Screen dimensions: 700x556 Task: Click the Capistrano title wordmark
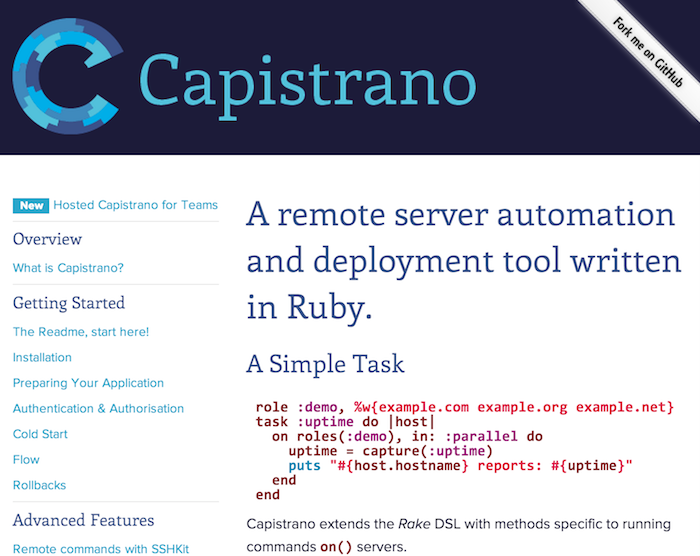[308, 86]
